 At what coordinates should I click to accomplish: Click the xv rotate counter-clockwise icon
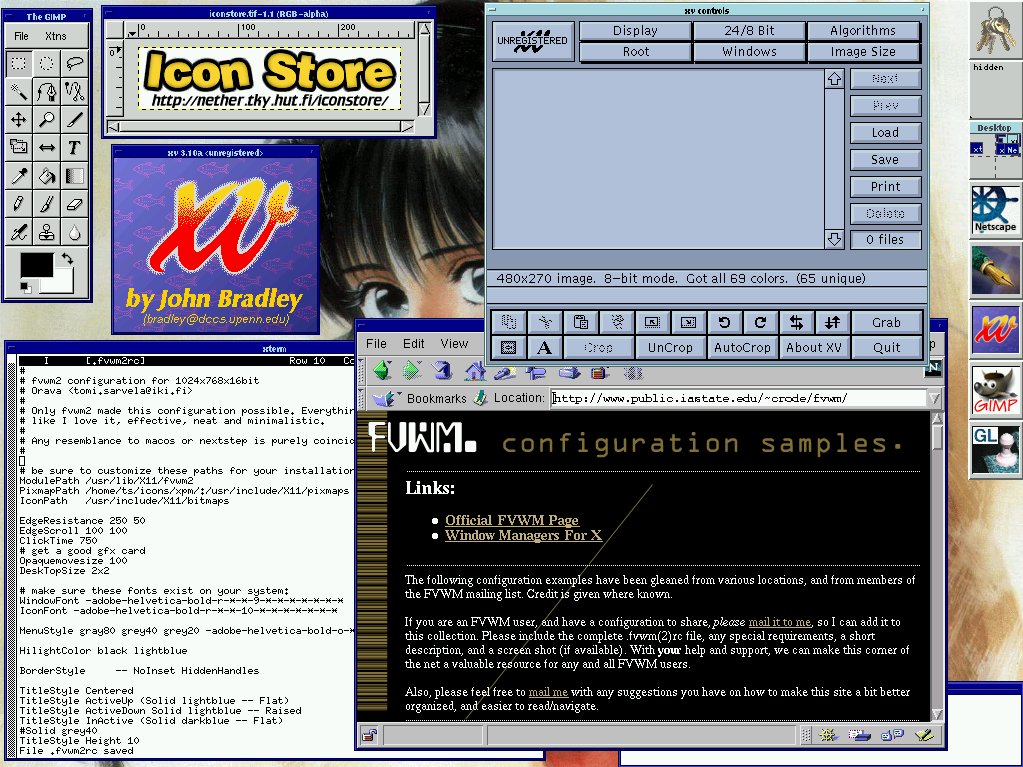(724, 322)
